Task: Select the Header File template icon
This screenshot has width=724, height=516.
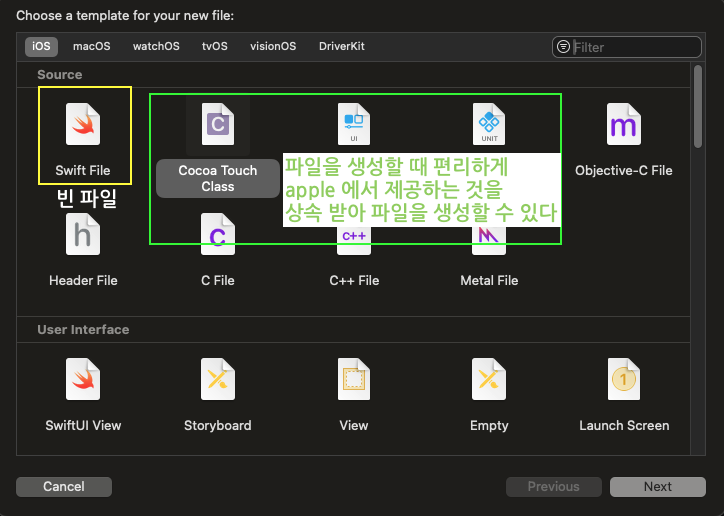Action: 83,234
